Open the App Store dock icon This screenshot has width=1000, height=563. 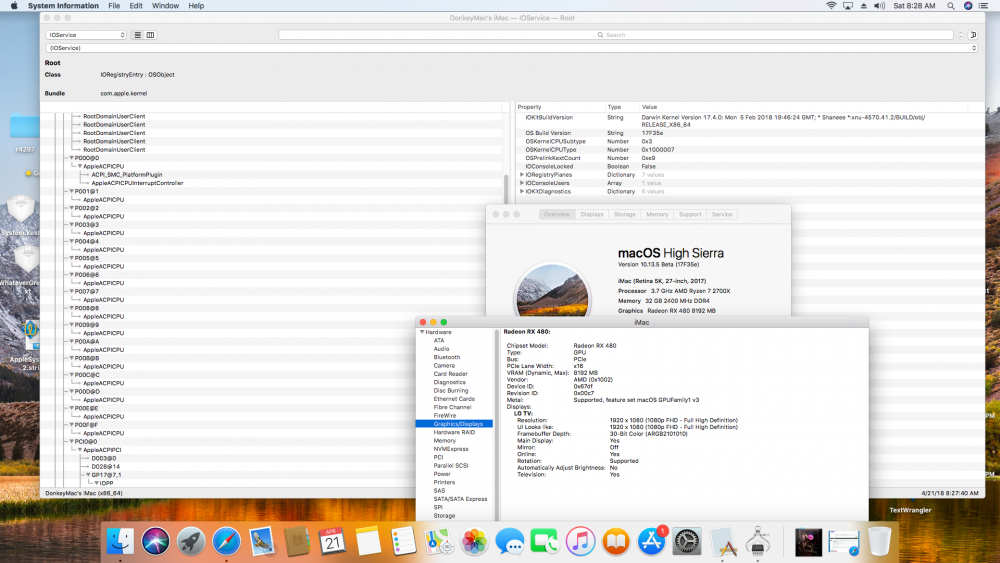click(x=651, y=541)
